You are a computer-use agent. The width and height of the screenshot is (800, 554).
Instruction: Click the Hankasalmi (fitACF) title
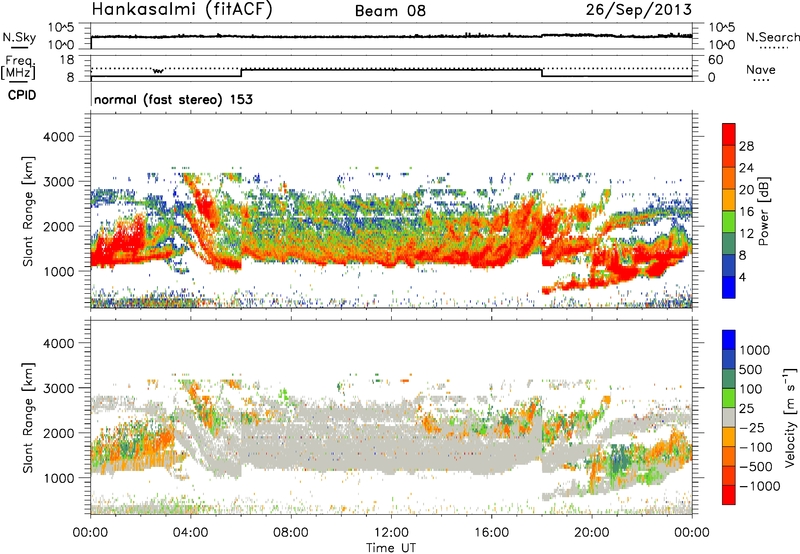pos(182,10)
